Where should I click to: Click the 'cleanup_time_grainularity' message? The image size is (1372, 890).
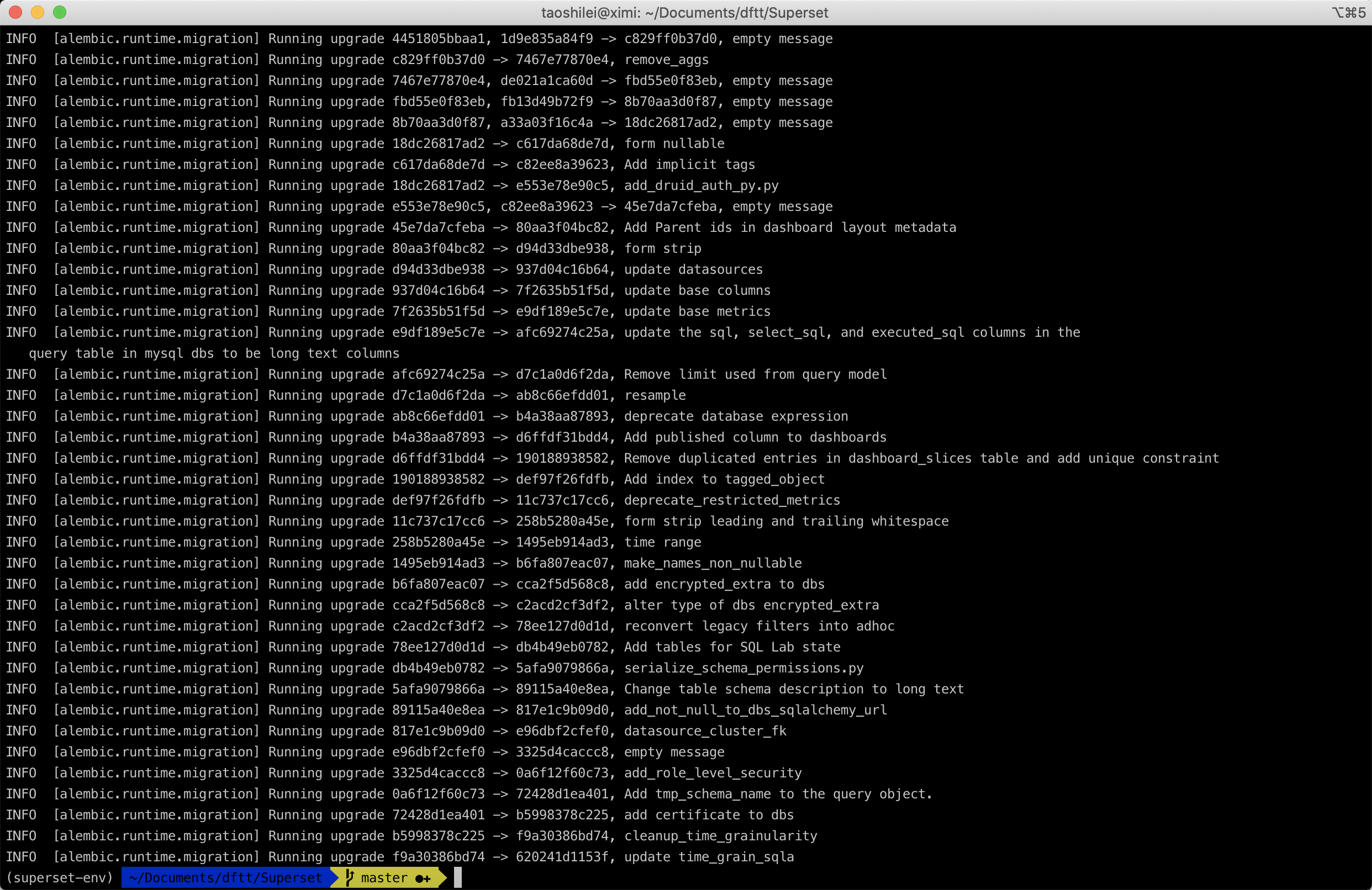point(720,835)
